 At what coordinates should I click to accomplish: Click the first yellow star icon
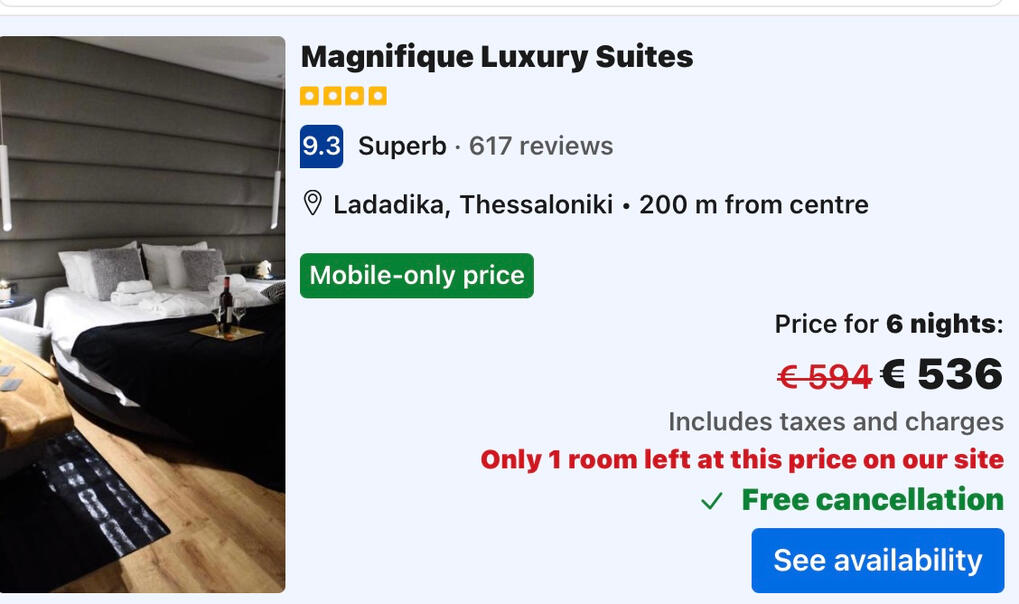click(310, 97)
